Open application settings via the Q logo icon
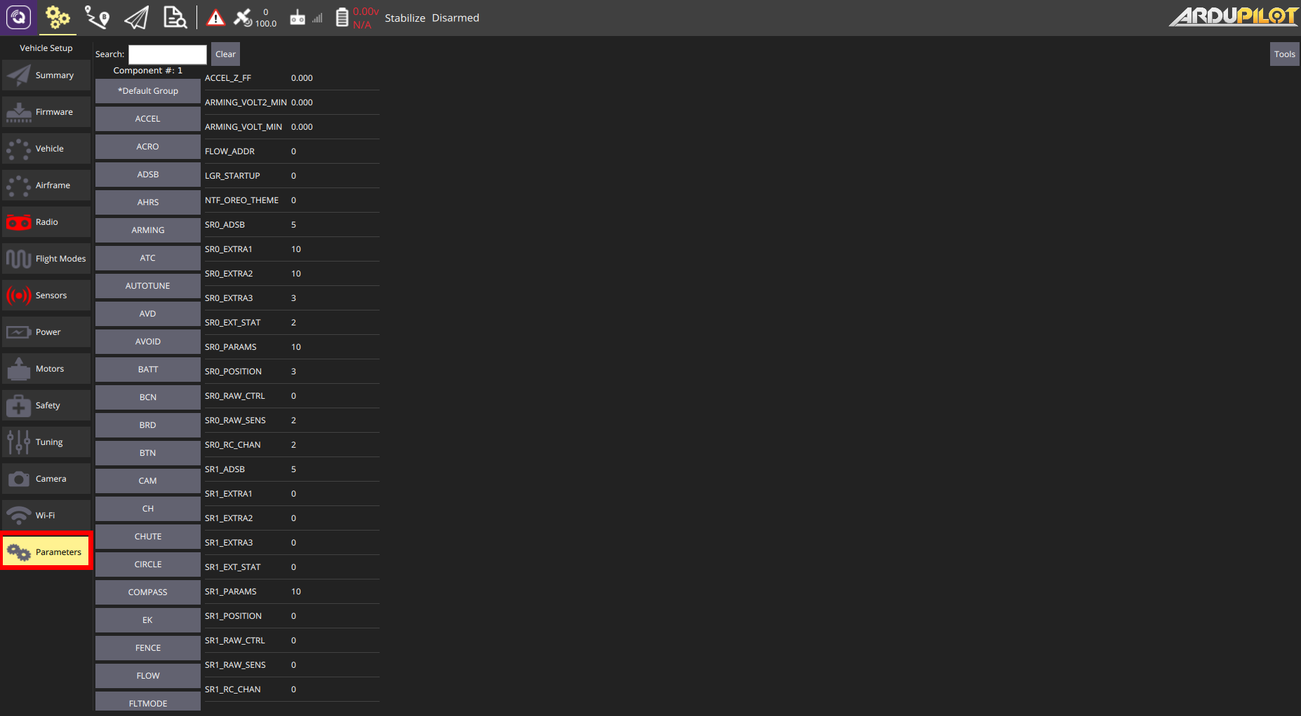Screen dimensions: 1301x716 click(19, 17)
